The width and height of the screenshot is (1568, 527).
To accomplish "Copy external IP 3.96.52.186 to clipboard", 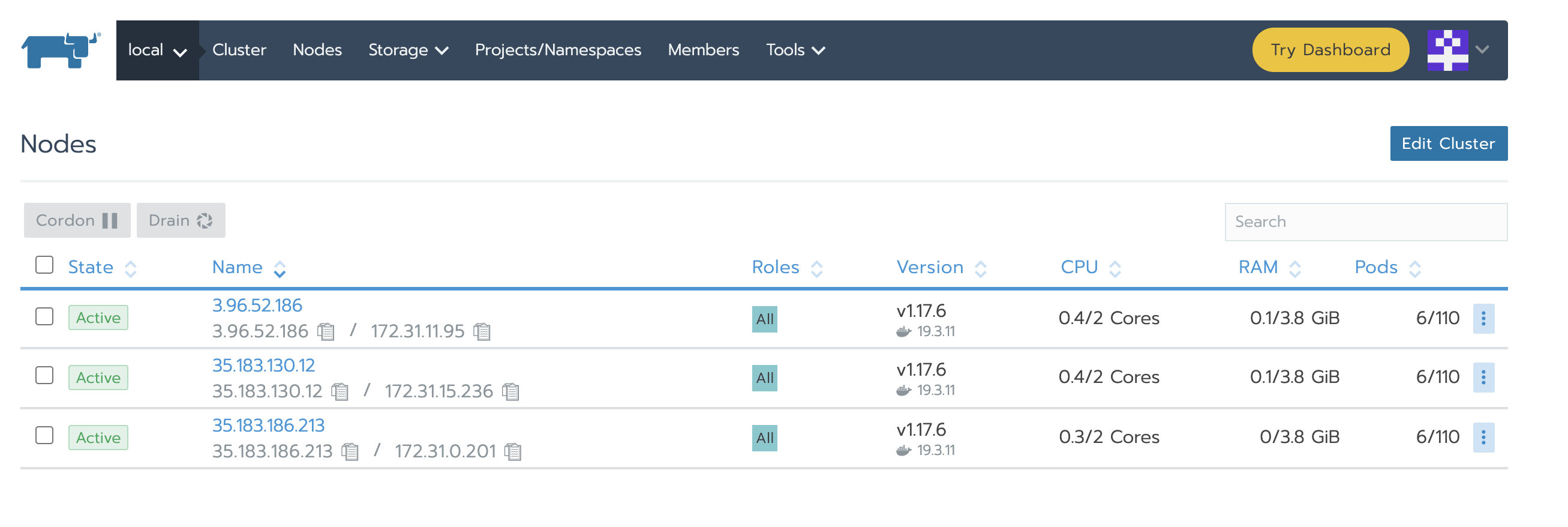I will 326,331.
